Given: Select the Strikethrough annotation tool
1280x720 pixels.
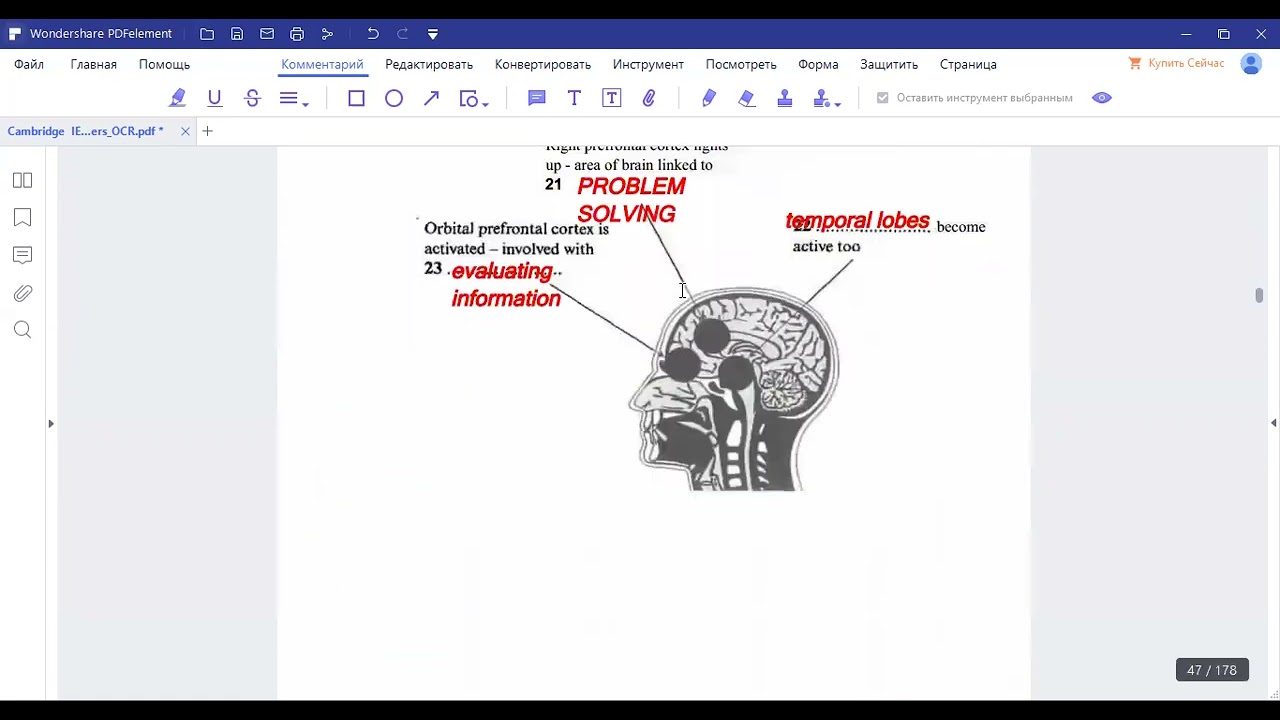Looking at the screenshot, I should pos(252,98).
